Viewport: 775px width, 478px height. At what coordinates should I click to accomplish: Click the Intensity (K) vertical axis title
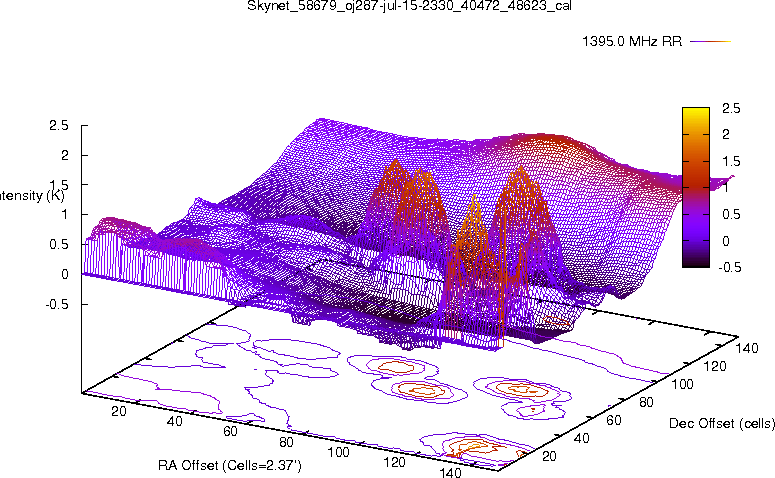(x=32, y=196)
